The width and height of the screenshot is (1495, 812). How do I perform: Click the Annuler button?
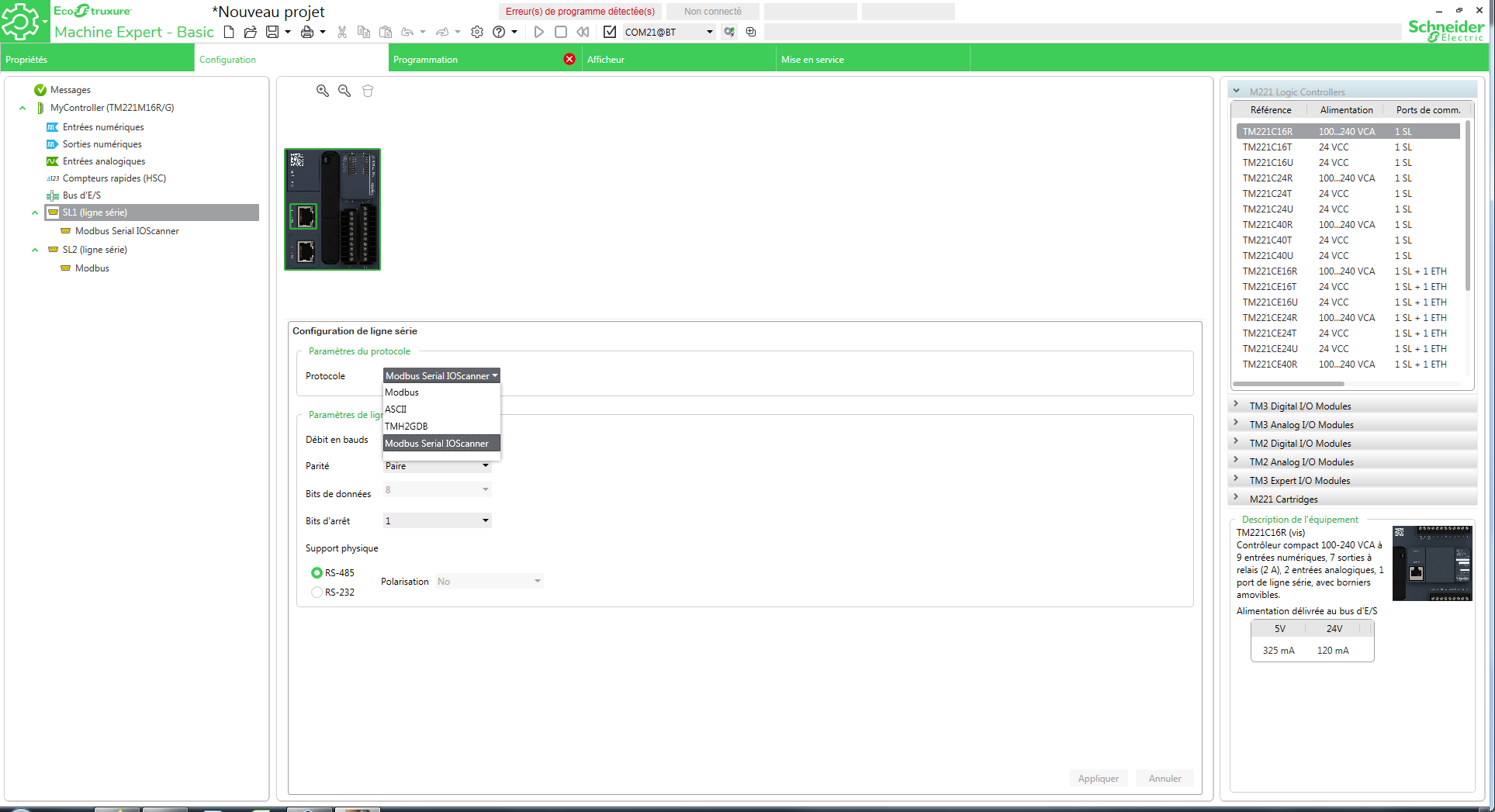[1165, 779]
